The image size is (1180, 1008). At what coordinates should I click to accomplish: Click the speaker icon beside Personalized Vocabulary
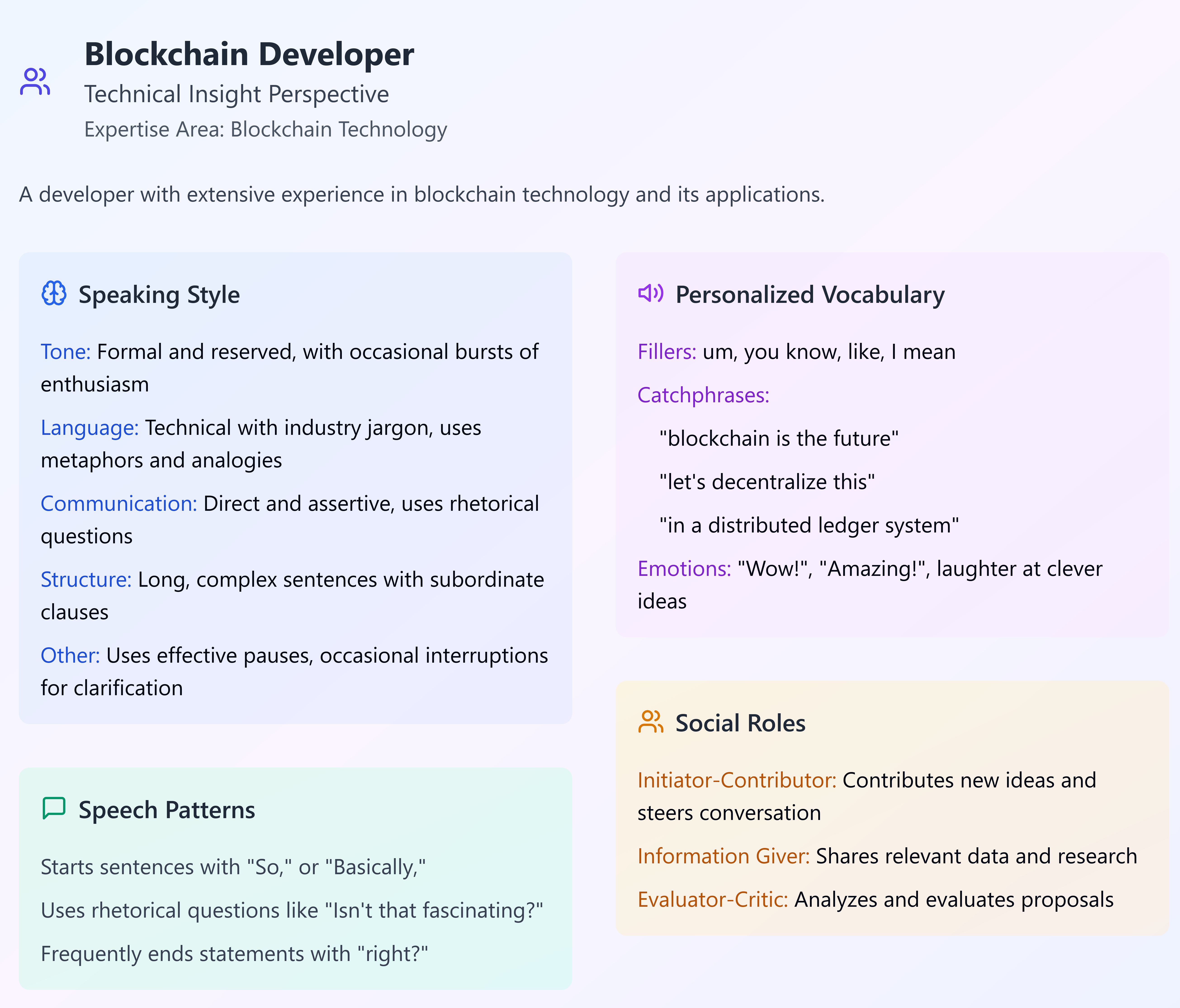tap(650, 294)
